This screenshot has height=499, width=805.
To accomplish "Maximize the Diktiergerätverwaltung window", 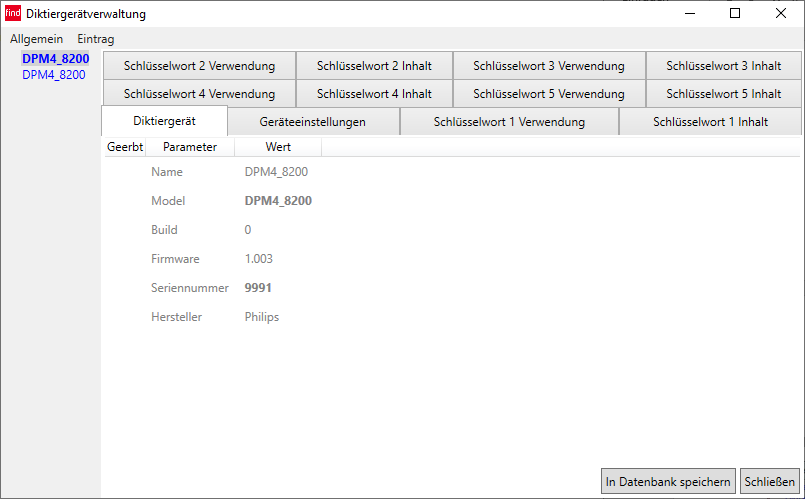I will (735, 13).
